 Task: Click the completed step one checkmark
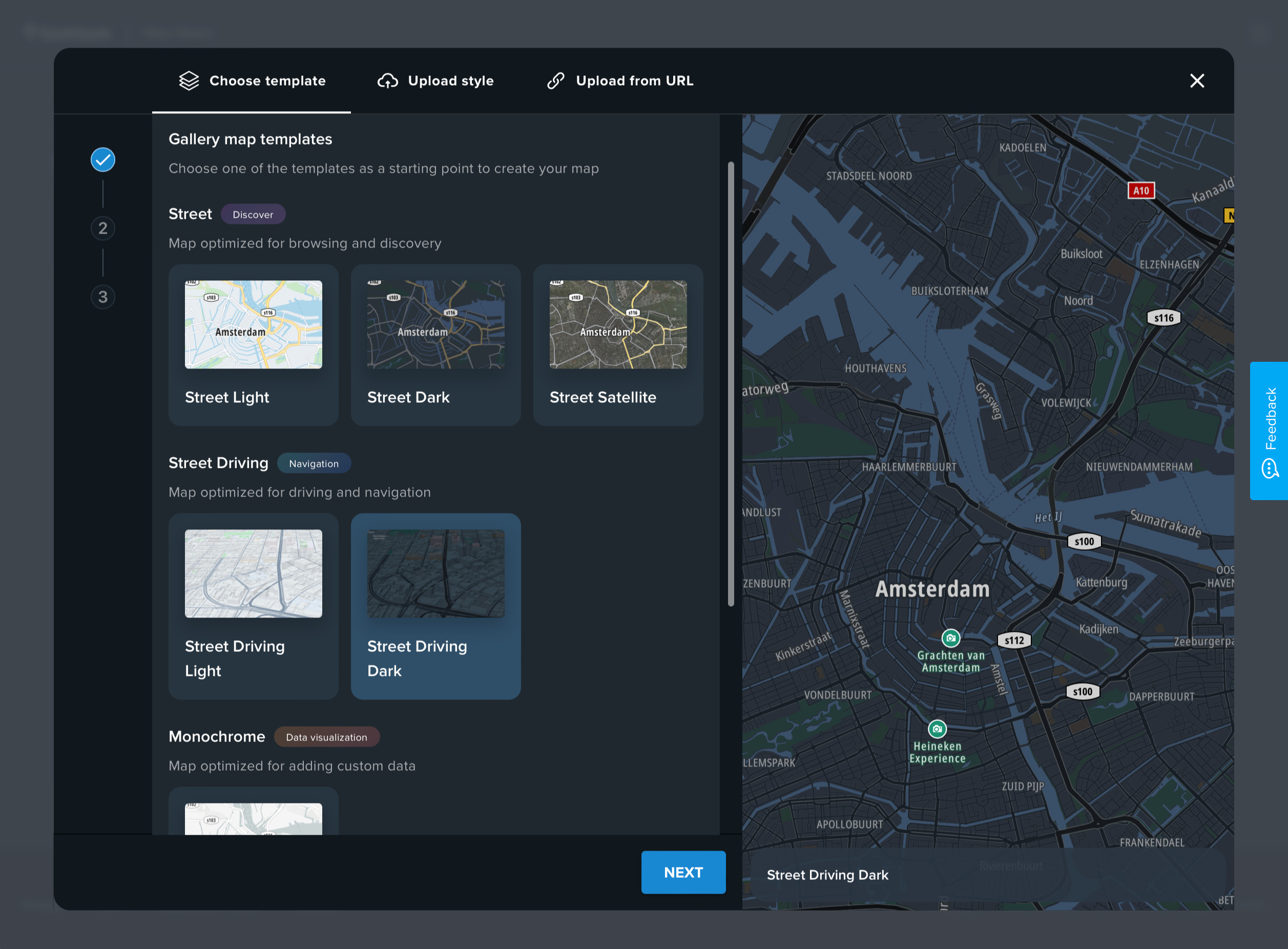tap(103, 160)
